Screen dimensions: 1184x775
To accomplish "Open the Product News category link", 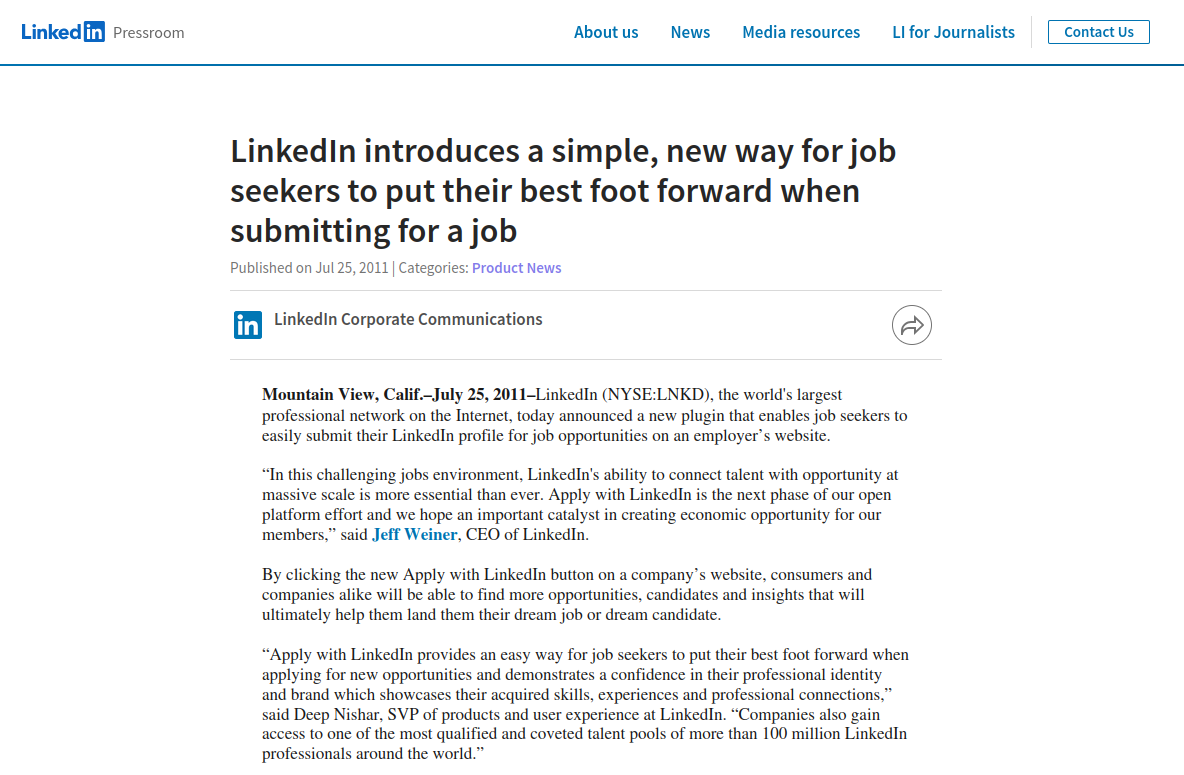I will coord(516,268).
